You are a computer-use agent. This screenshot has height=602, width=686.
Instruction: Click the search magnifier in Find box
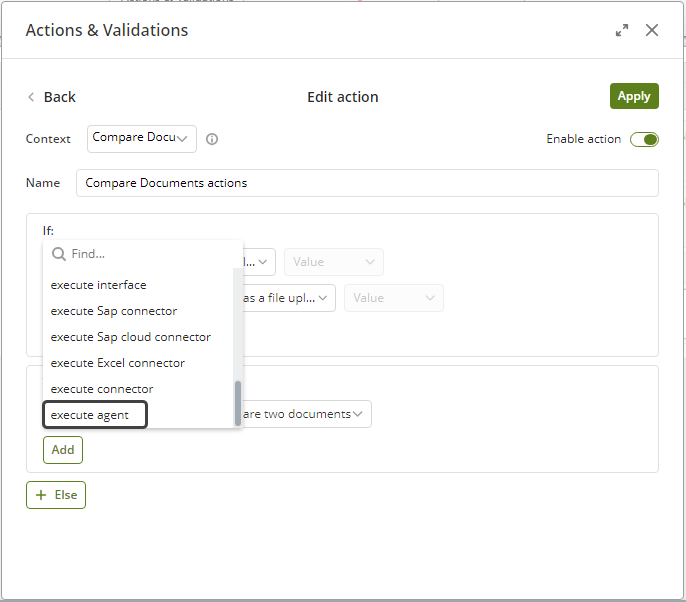[x=59, y=254]
